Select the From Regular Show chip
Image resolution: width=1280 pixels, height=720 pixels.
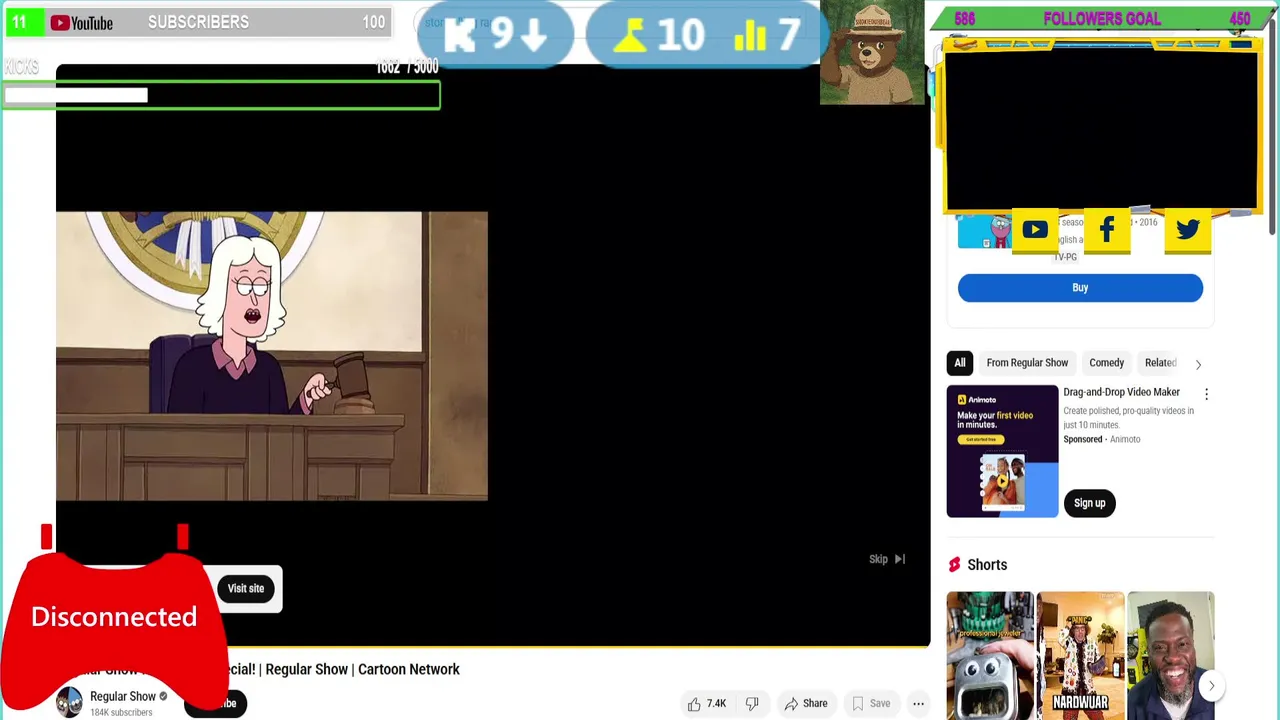pos(1027,363)
